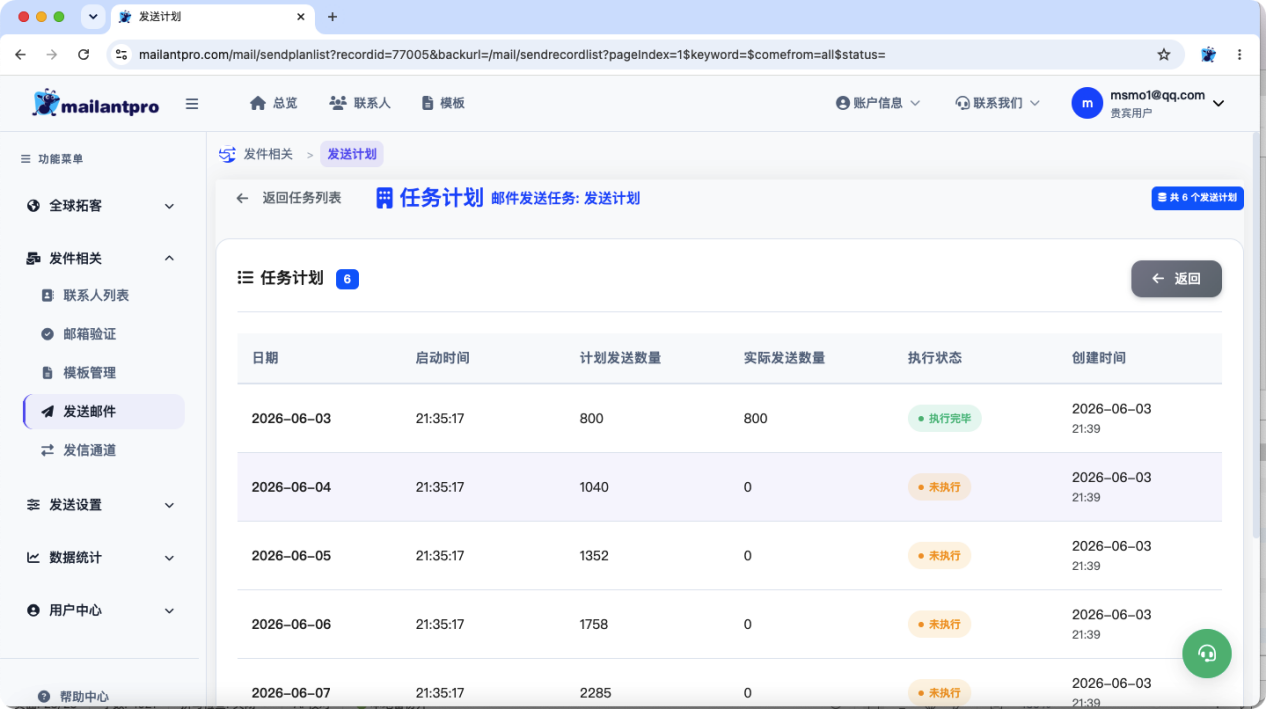Viewport: 1266px width, 709px height.
Task: Click 未执行 badge in 2026-06-04 row
Action: tap(939, 487)
